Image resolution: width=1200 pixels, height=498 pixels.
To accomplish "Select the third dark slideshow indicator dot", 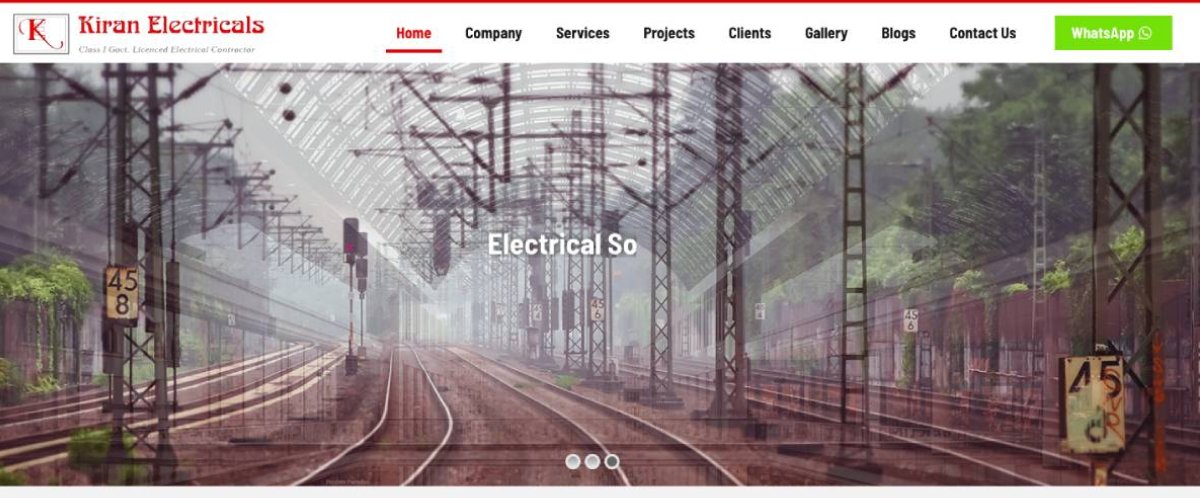I will 611,461.
